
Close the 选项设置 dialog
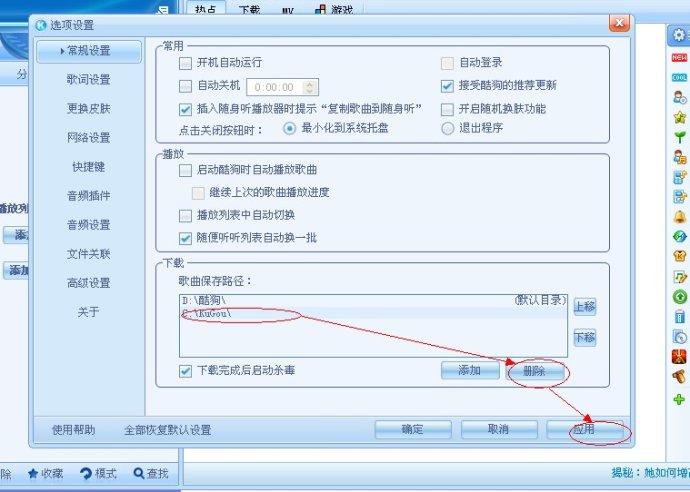click(619, 22)
